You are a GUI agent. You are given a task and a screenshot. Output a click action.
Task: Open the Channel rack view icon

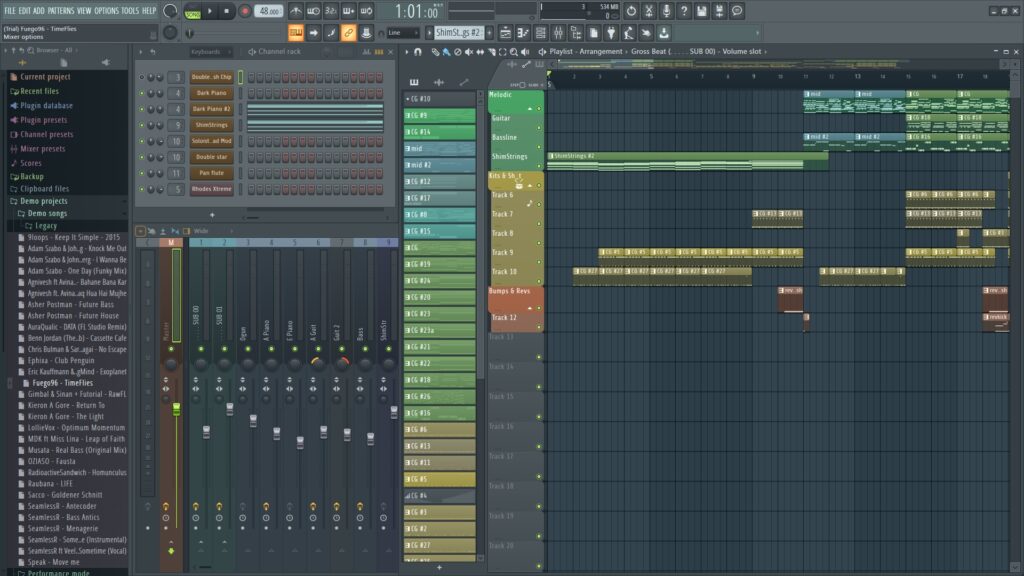coord(541,33)
